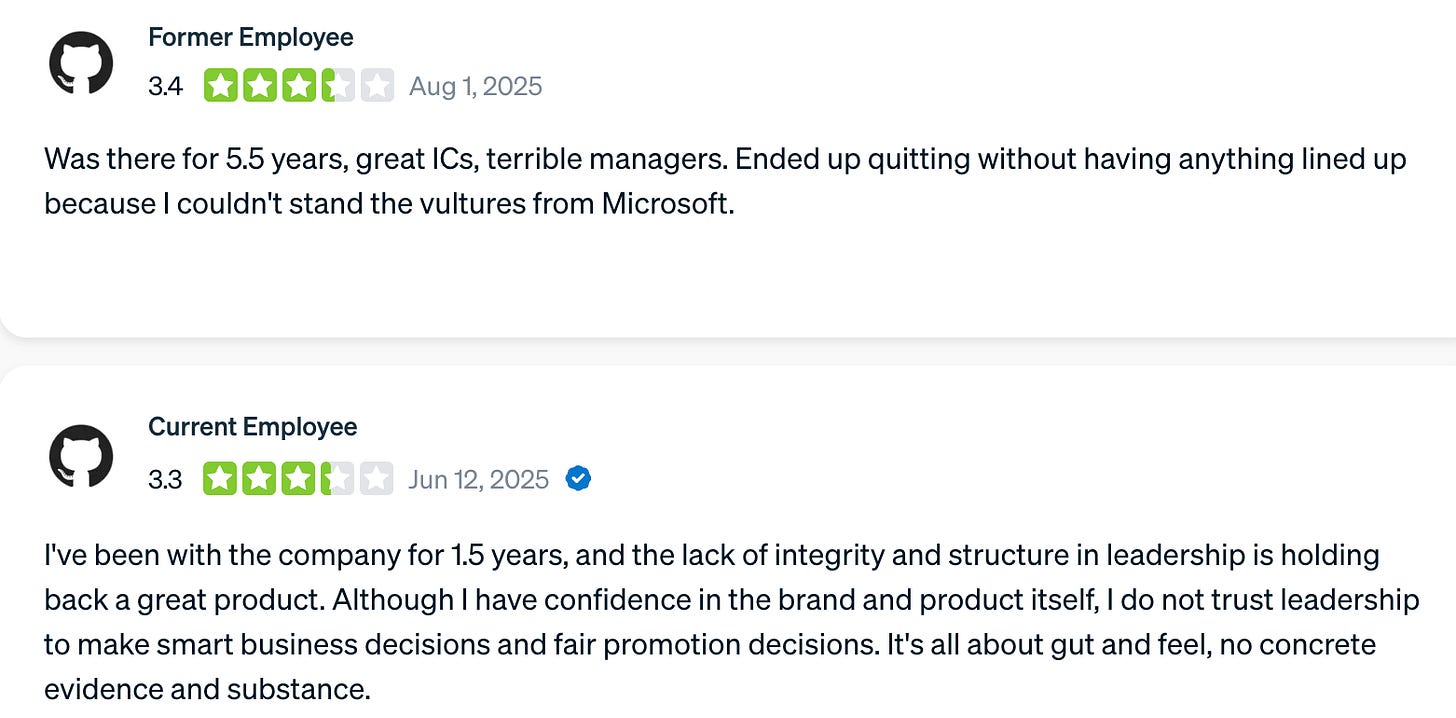This screenshot has width=1456, height=718.
Task: Click the blue verified badge near Jun 12, 2025
Action: 578,479
